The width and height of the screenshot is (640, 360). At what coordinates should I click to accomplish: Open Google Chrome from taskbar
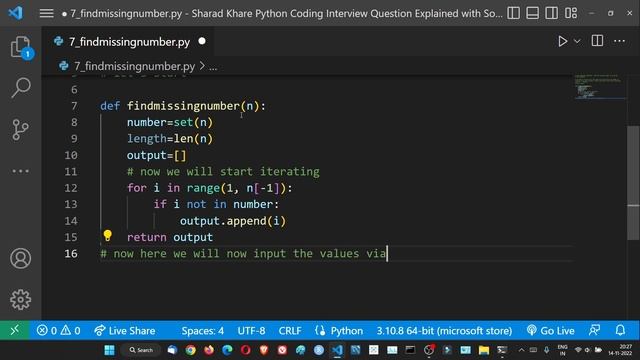tap(190, 350)
